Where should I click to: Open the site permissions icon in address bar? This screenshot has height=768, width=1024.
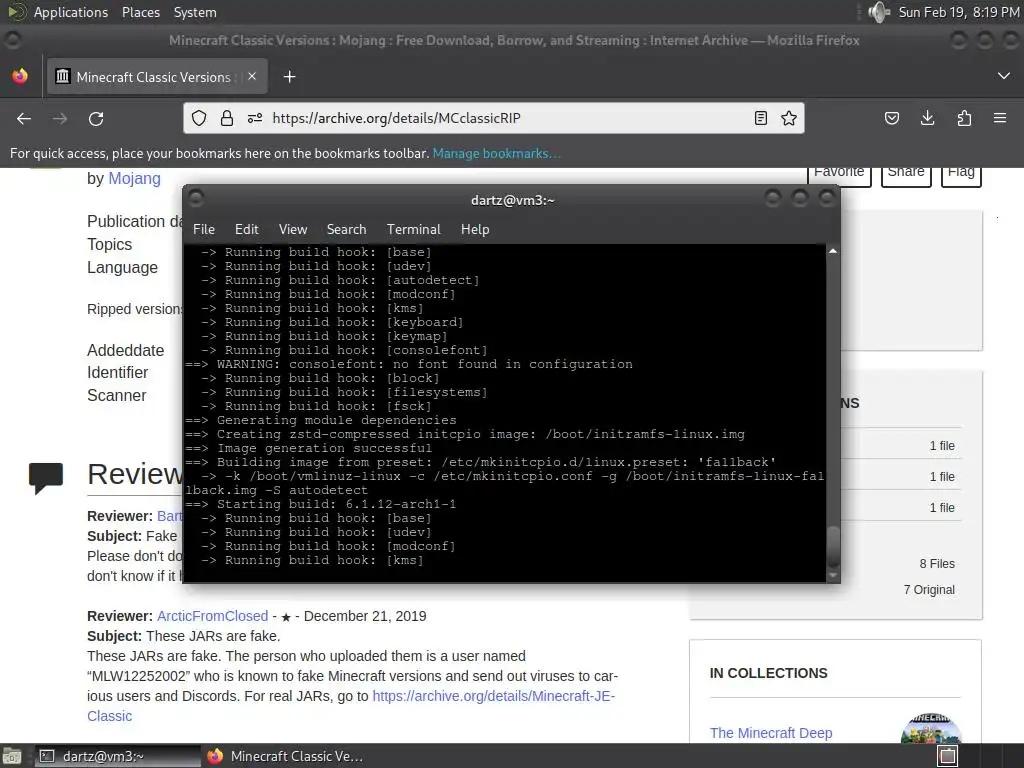(255, 118)
